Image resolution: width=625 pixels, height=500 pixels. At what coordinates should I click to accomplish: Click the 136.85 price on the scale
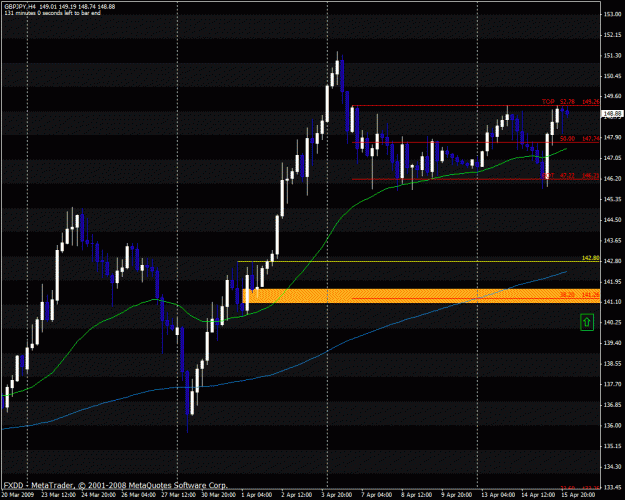pyautogui.click(x=613, y=405)
